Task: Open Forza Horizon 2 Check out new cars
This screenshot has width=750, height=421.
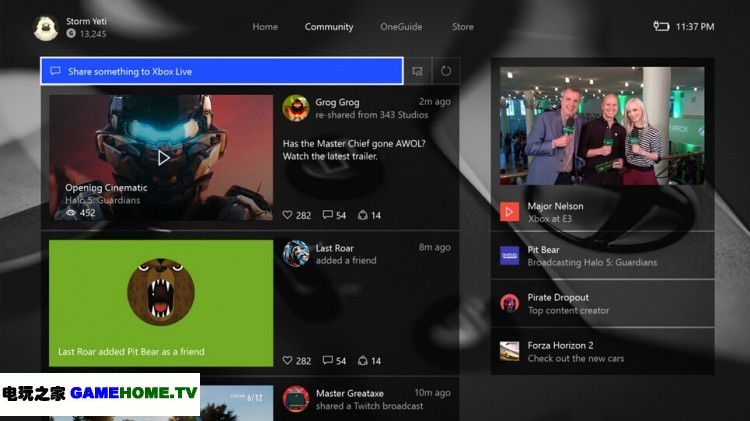Action: click(x=603, y=352)
